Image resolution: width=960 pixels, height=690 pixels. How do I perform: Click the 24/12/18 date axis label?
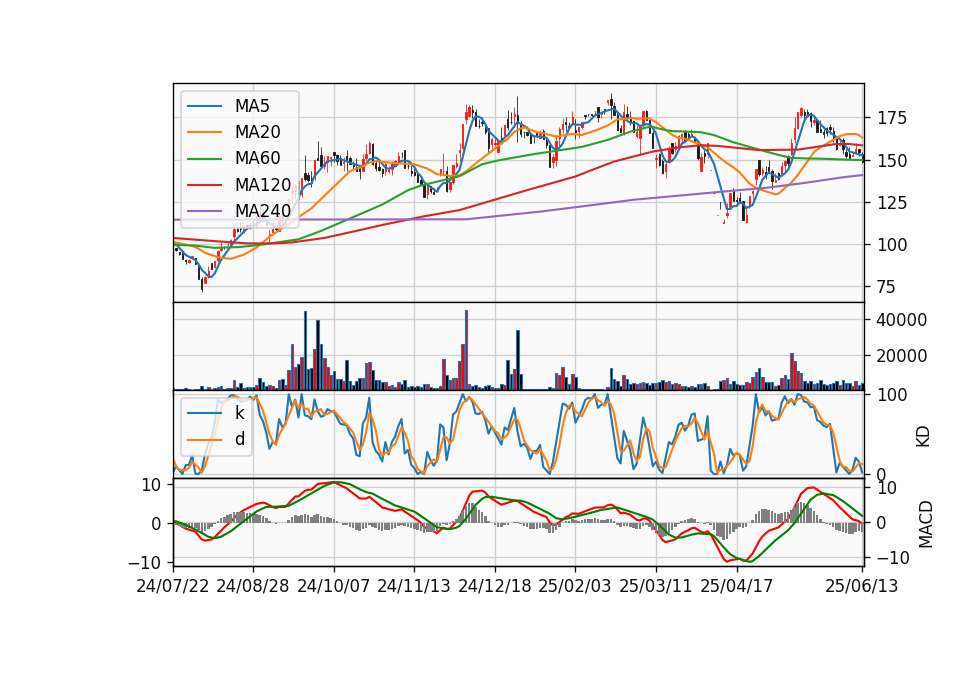coord(495,587)
